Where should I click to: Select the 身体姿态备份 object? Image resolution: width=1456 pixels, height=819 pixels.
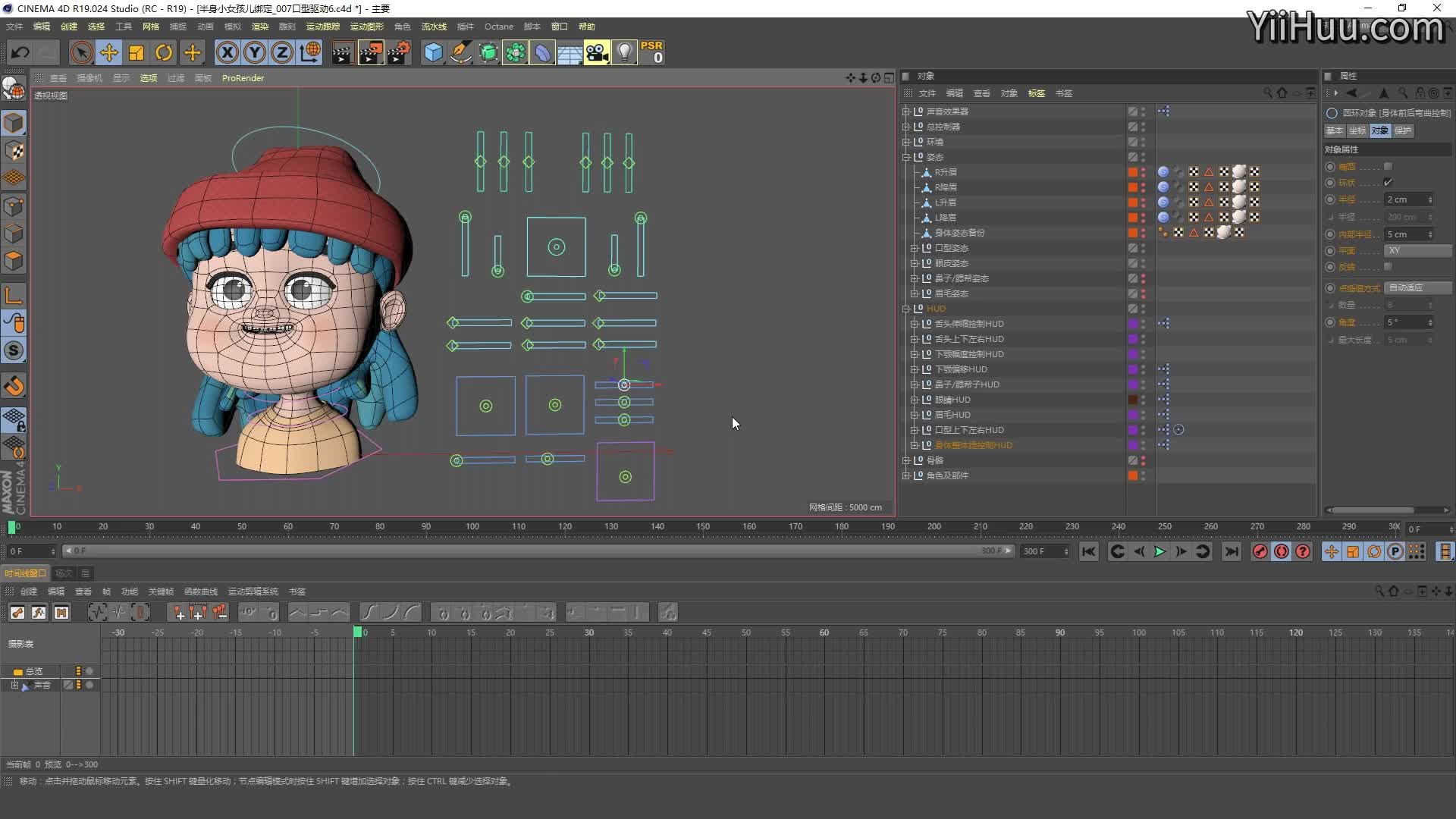click(x=959, y=233)
